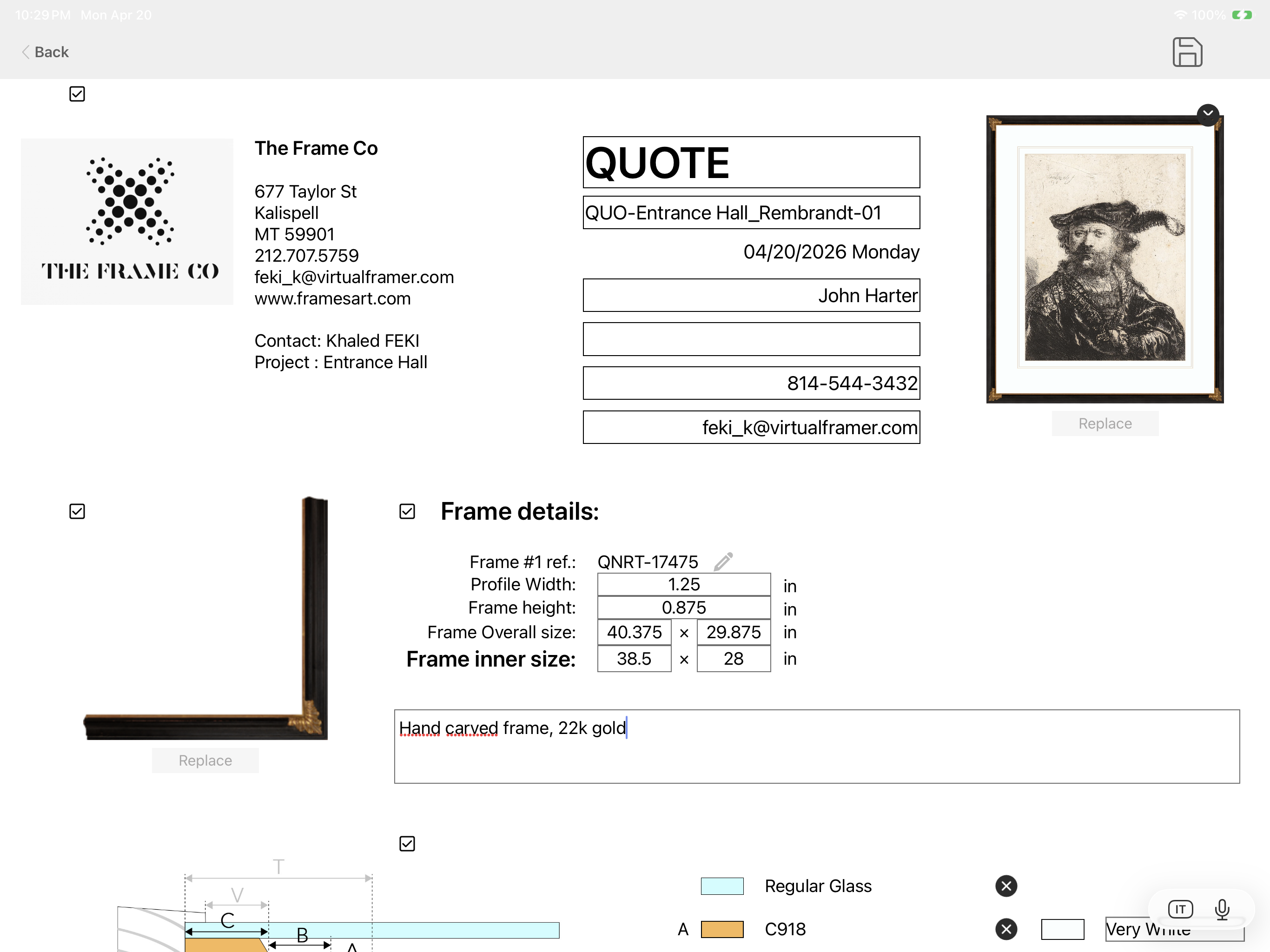
Task: Tap The Frame Co logo image
Action: (x=127, y=222)
